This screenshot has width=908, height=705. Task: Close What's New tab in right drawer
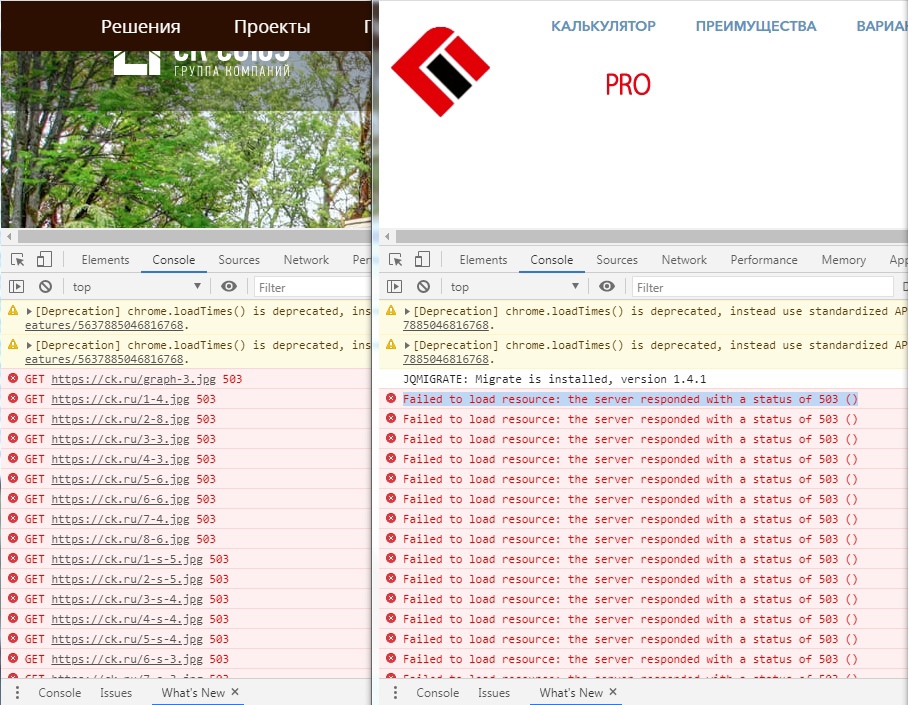(x=613, y=692)
